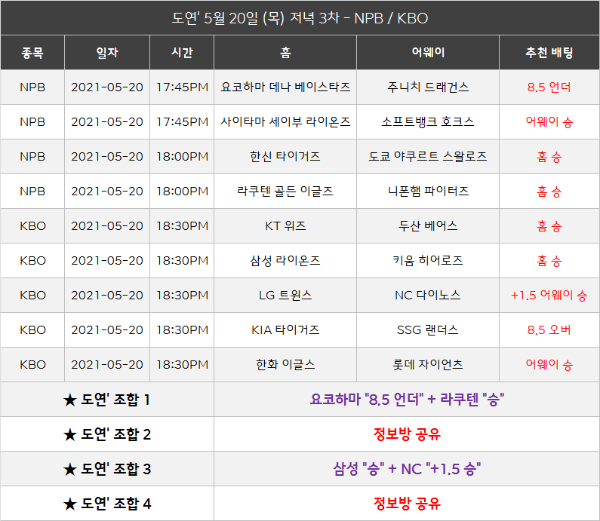600x521 pixels.
Task: Click the 홈 column header
Action: point(285,52)
